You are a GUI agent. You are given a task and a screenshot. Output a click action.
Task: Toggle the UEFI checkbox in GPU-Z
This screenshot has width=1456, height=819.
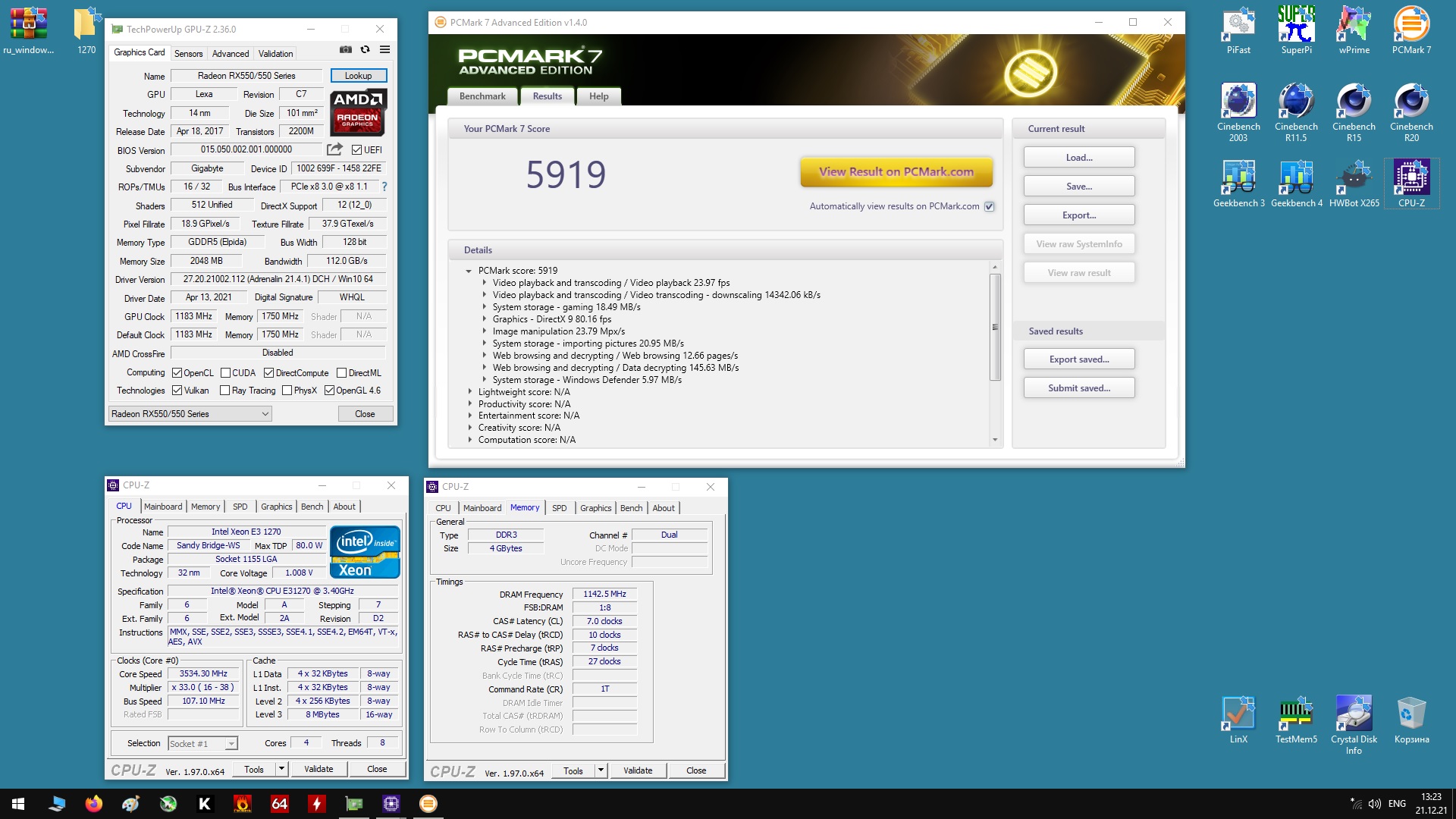(x=356, y=150)
